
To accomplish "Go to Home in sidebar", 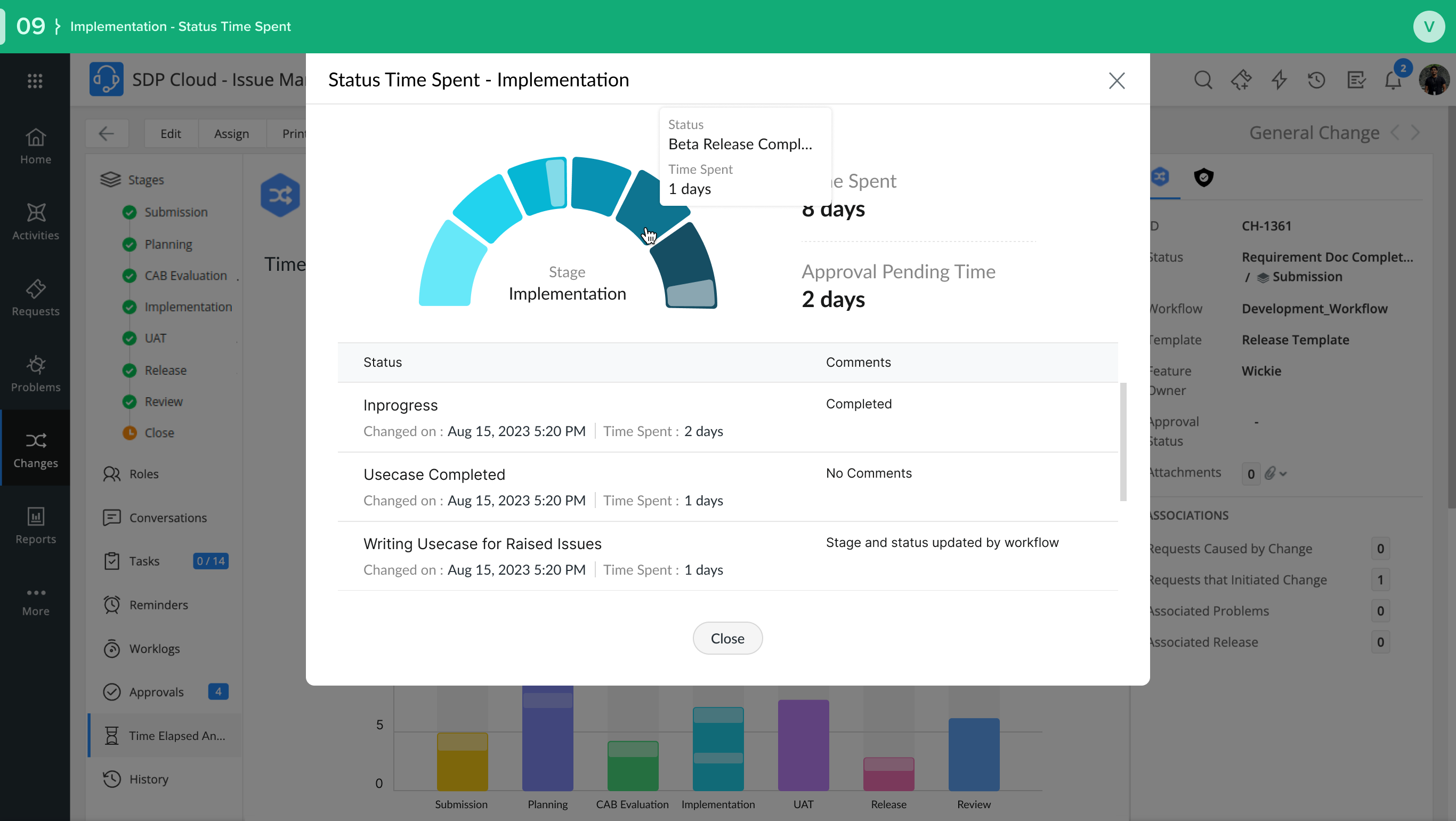I will point(35,146).
